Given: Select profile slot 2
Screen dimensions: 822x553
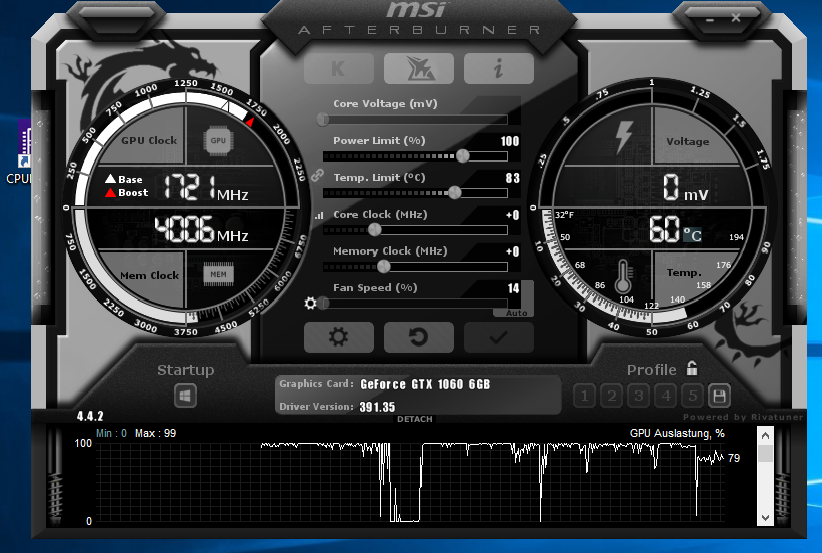Looking at the screenshot, I should (x=611, y=396).
